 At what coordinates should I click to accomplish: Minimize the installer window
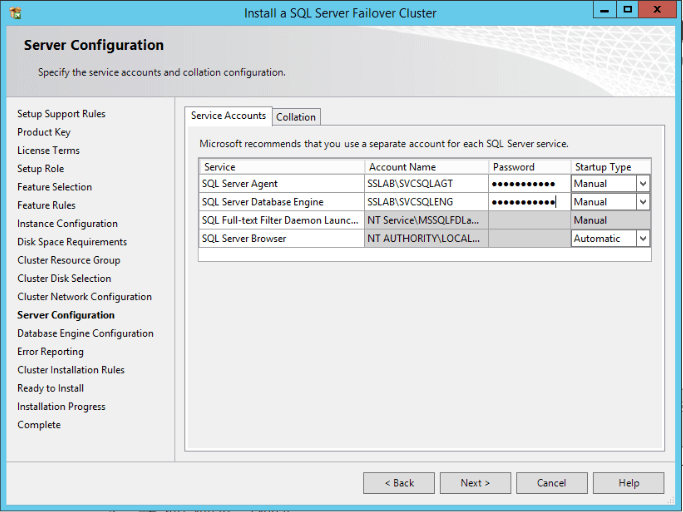[x=603, y=10]
